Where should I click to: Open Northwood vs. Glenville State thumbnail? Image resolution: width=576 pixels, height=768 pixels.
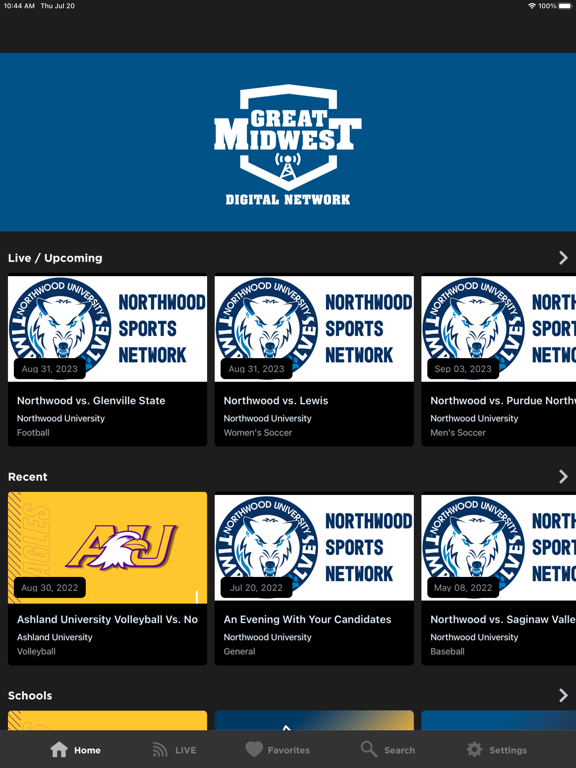(107, 328)
